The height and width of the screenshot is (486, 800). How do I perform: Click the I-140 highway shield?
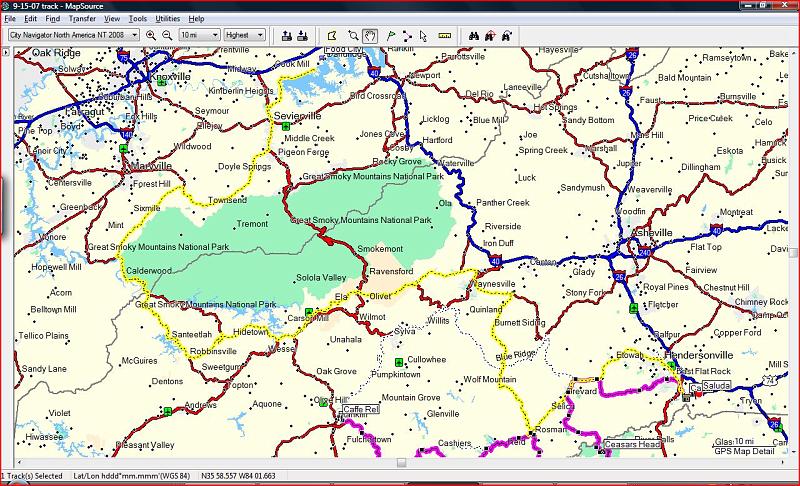(x=127, y=135)
